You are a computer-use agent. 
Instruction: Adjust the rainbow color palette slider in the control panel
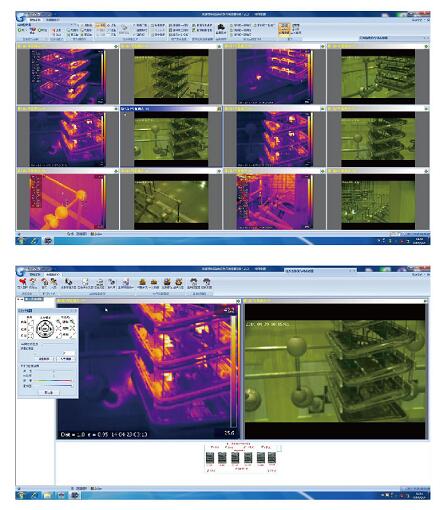point(53,381)
